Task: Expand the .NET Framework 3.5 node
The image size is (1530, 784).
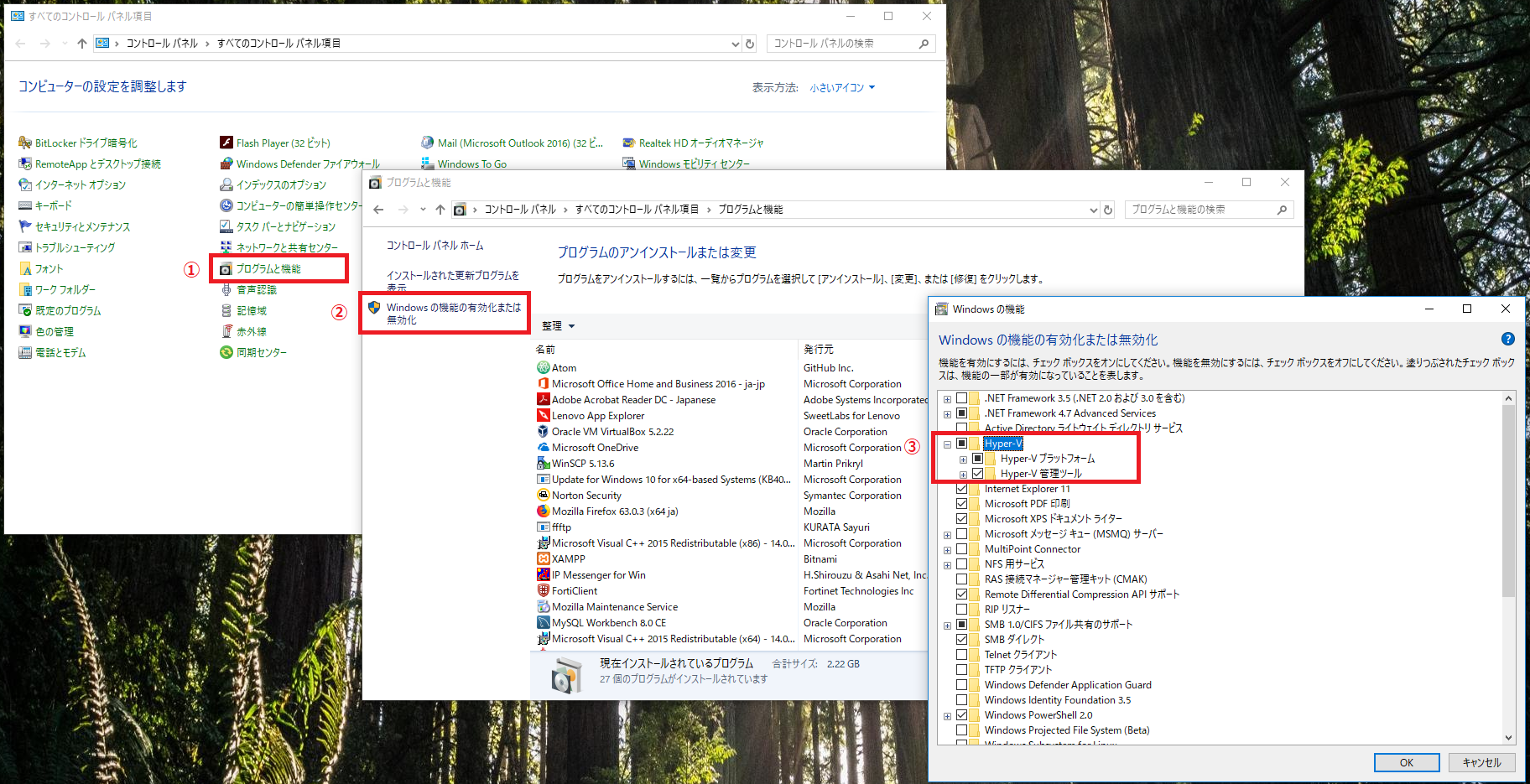Action: click(x=947, y=399)
